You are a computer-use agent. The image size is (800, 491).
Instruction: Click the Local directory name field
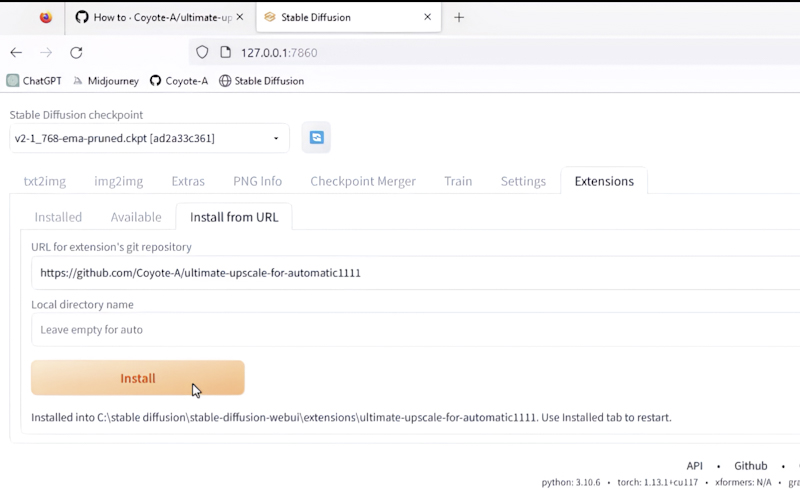pyautogui.click(x=415, y=330)
